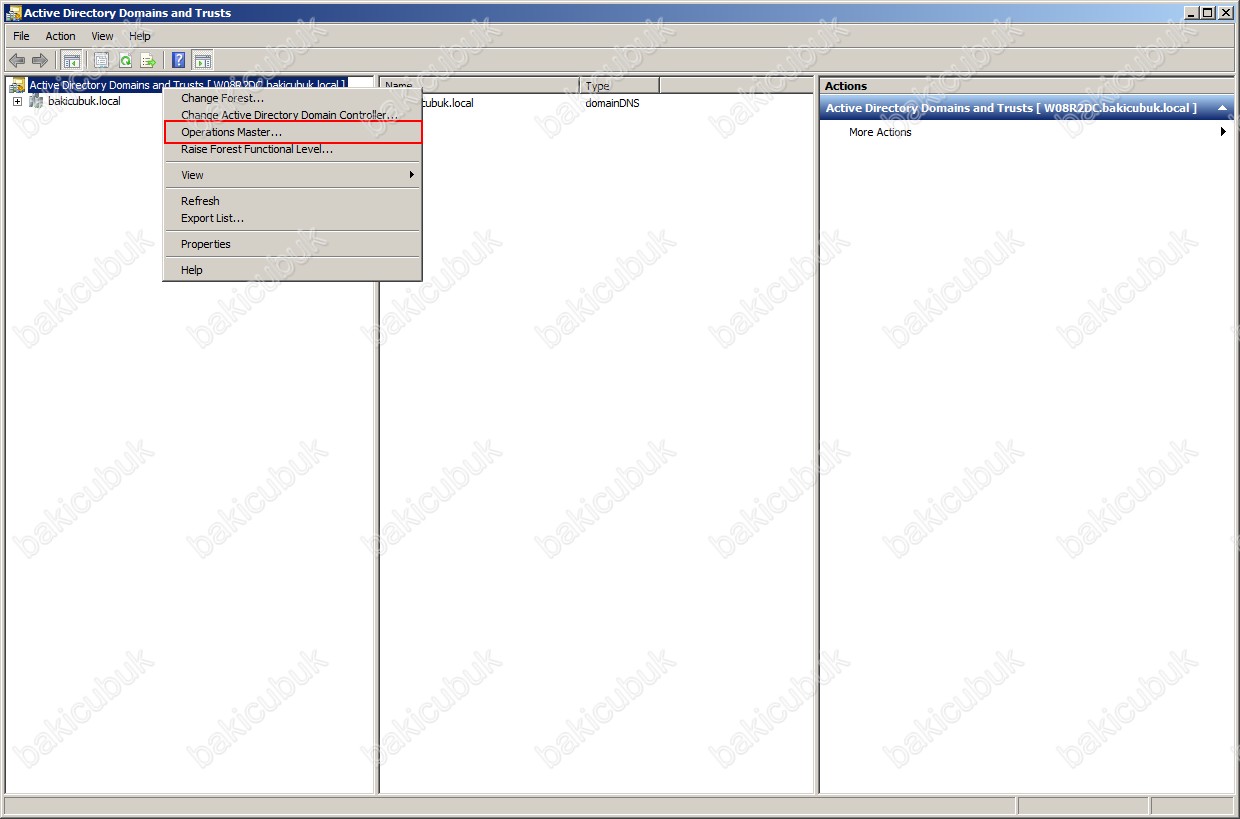
Task: Collapse the Actions section header arrow
Action: 1222,108
